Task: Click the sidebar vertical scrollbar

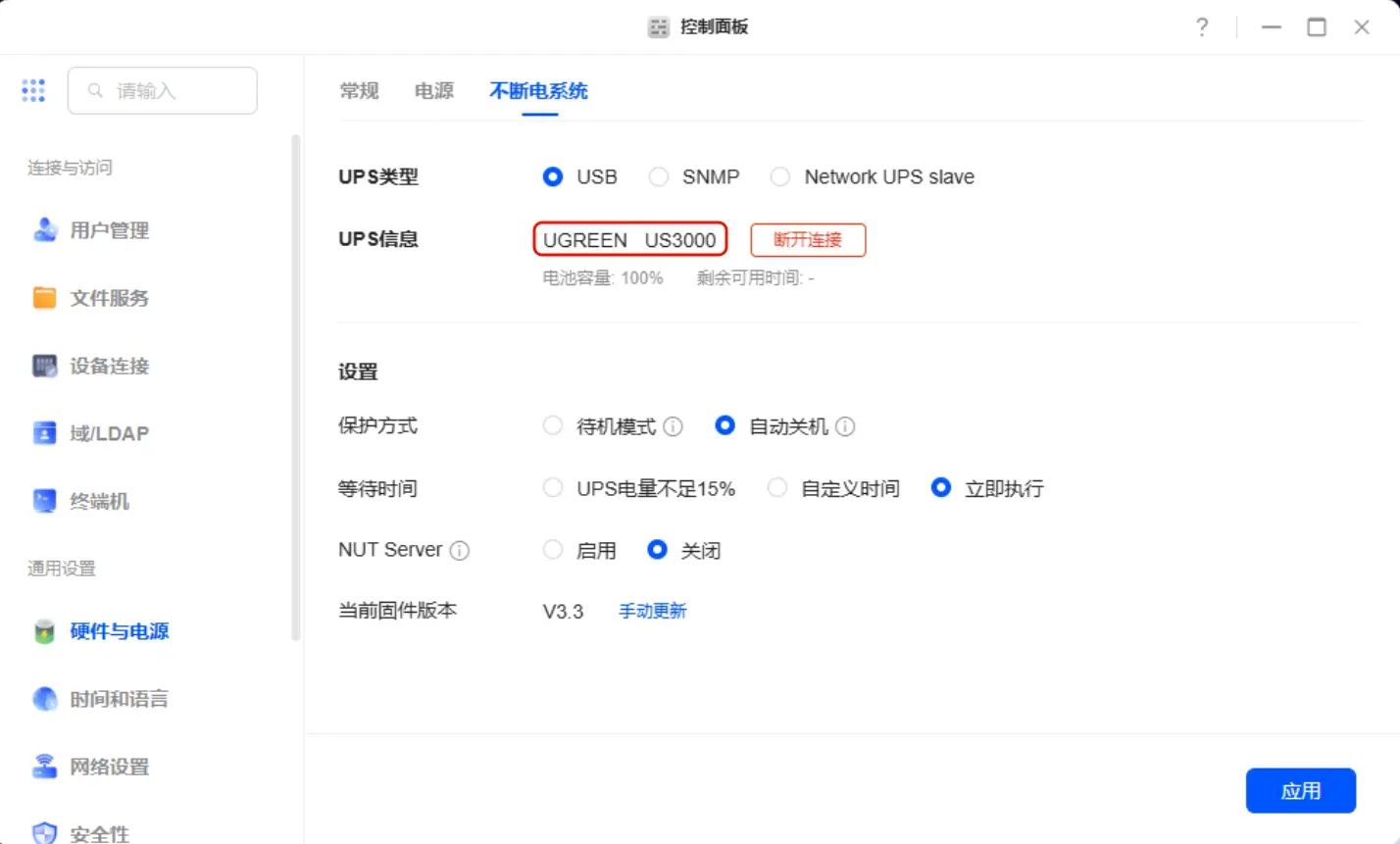Action: (x=296, y=387)
